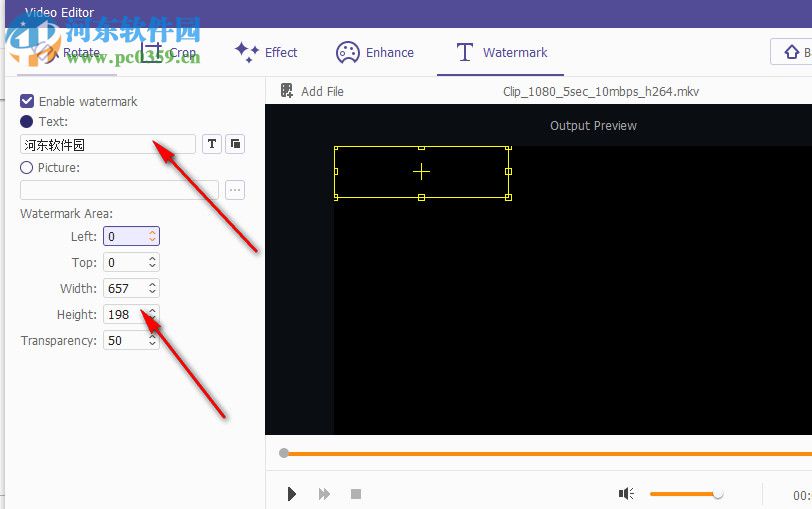Open the Effect tab

(266, 52)
